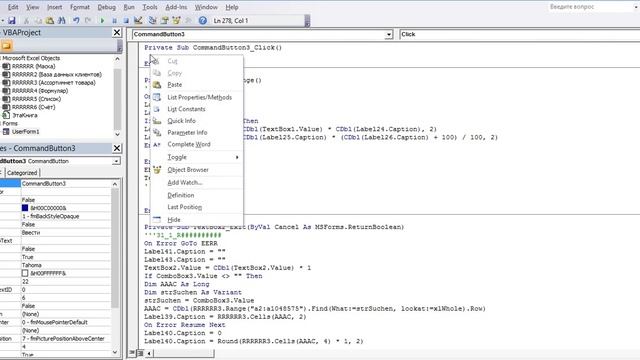Click the Undo arrow icon

pyautogui.click(x=76, y=20)
